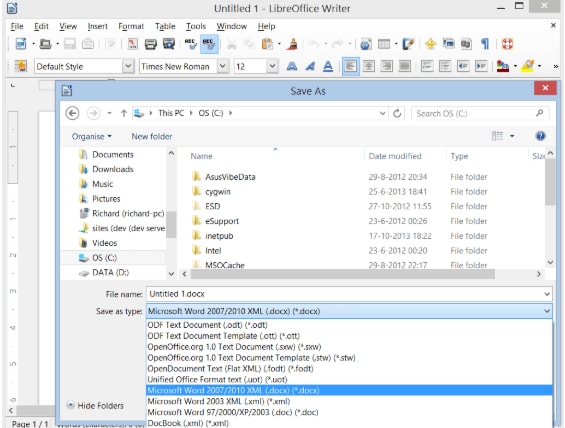The height and width of the screenshot is (428, 565).
Task: Click the Spelling and Grammar icon
Action: 190,44
